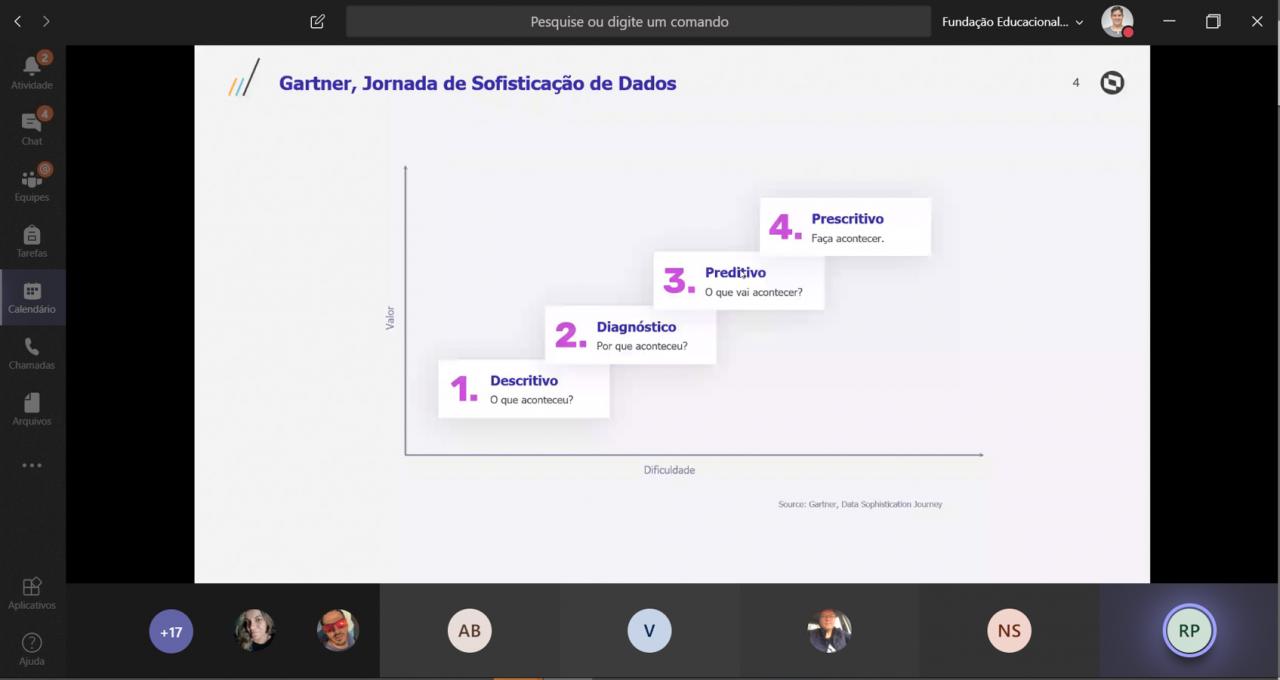Viewport: 1280px width, 680px height.
Task: Expand the Fundação Educacional organization dropdown
Action: (1012, 21)
